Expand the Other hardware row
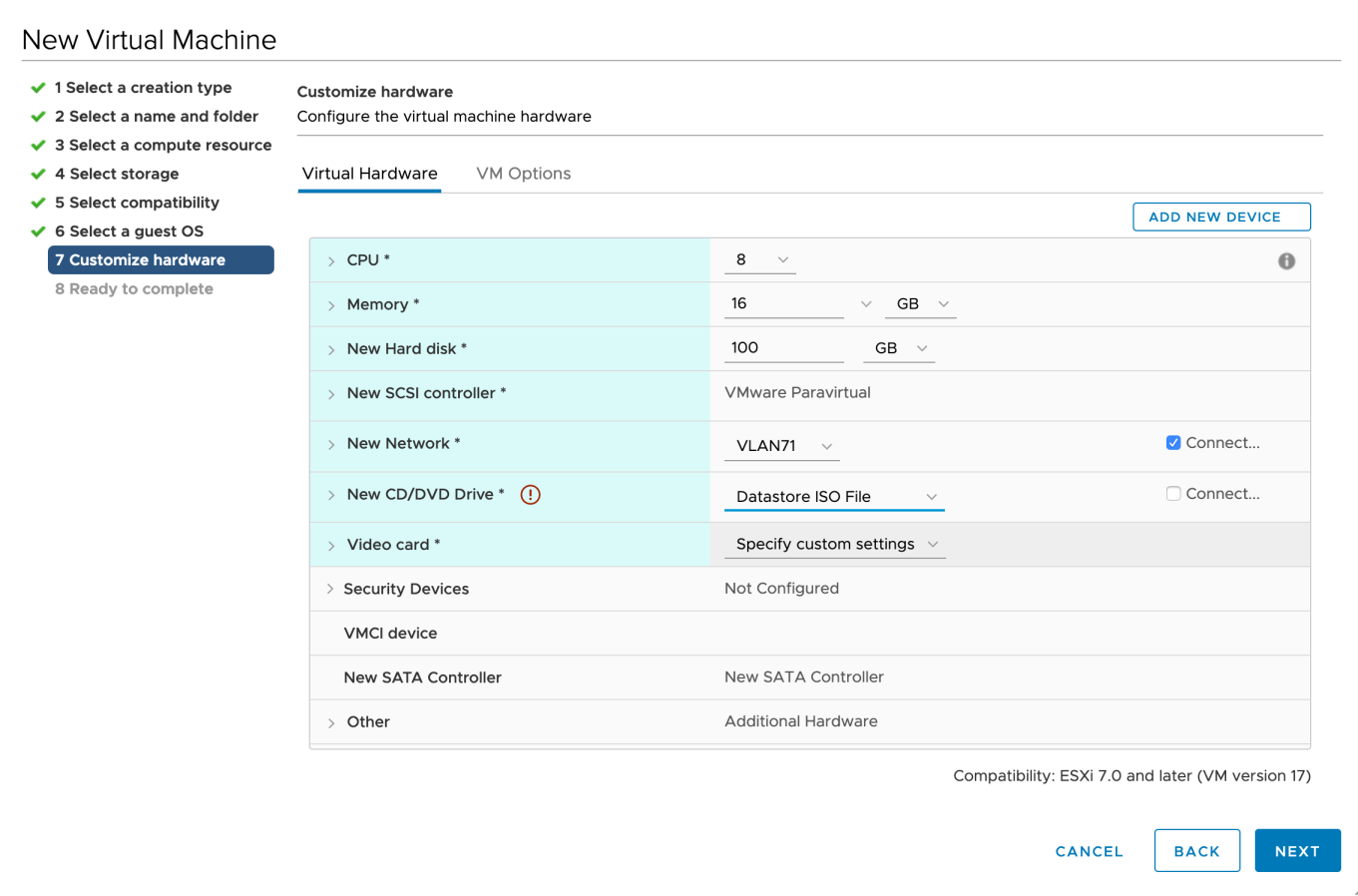The width and height of the screenshot is (1358, 896). pos(330,721)
